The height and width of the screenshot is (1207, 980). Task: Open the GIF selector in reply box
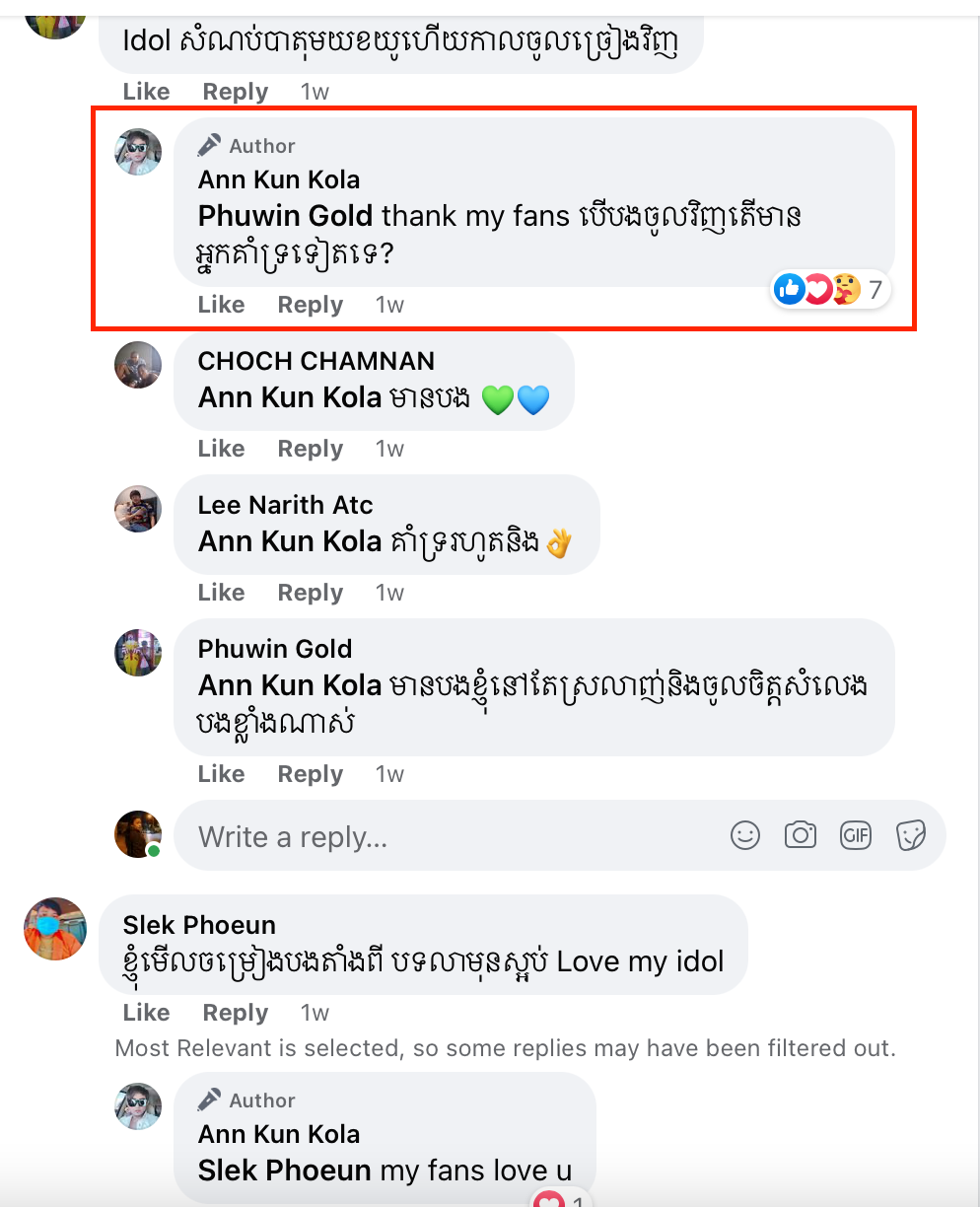(x=856, y=836)
